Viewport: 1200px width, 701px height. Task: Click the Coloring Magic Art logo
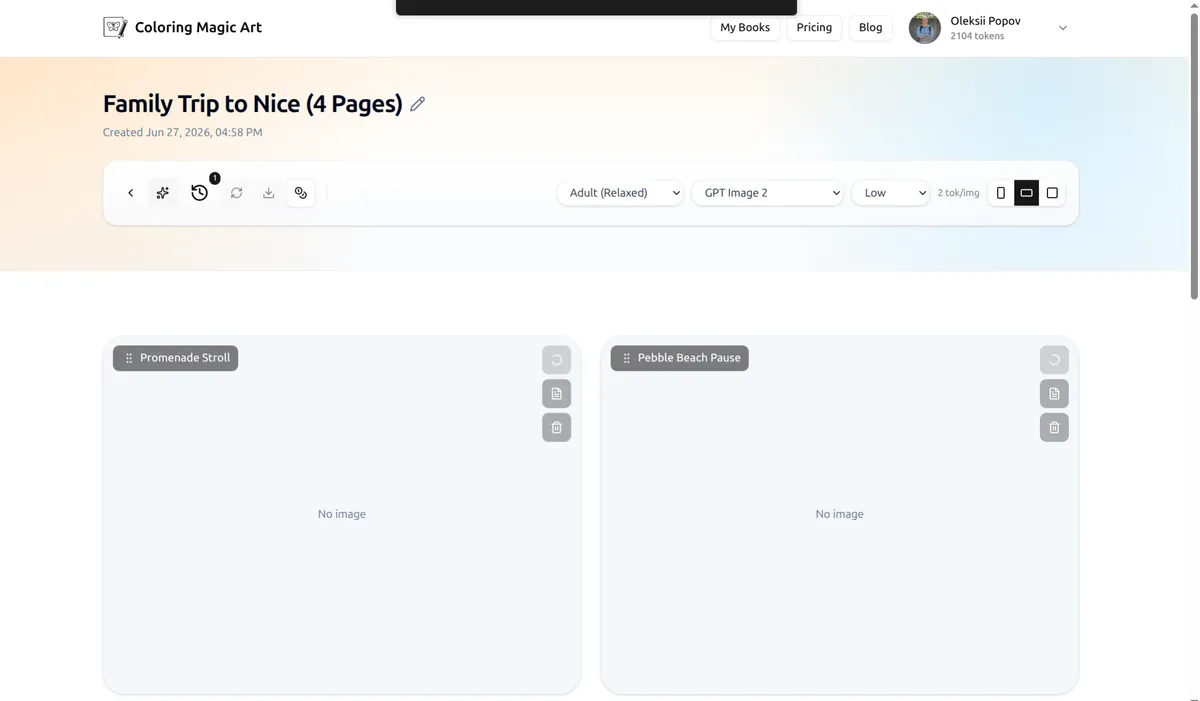pos(183,28)
